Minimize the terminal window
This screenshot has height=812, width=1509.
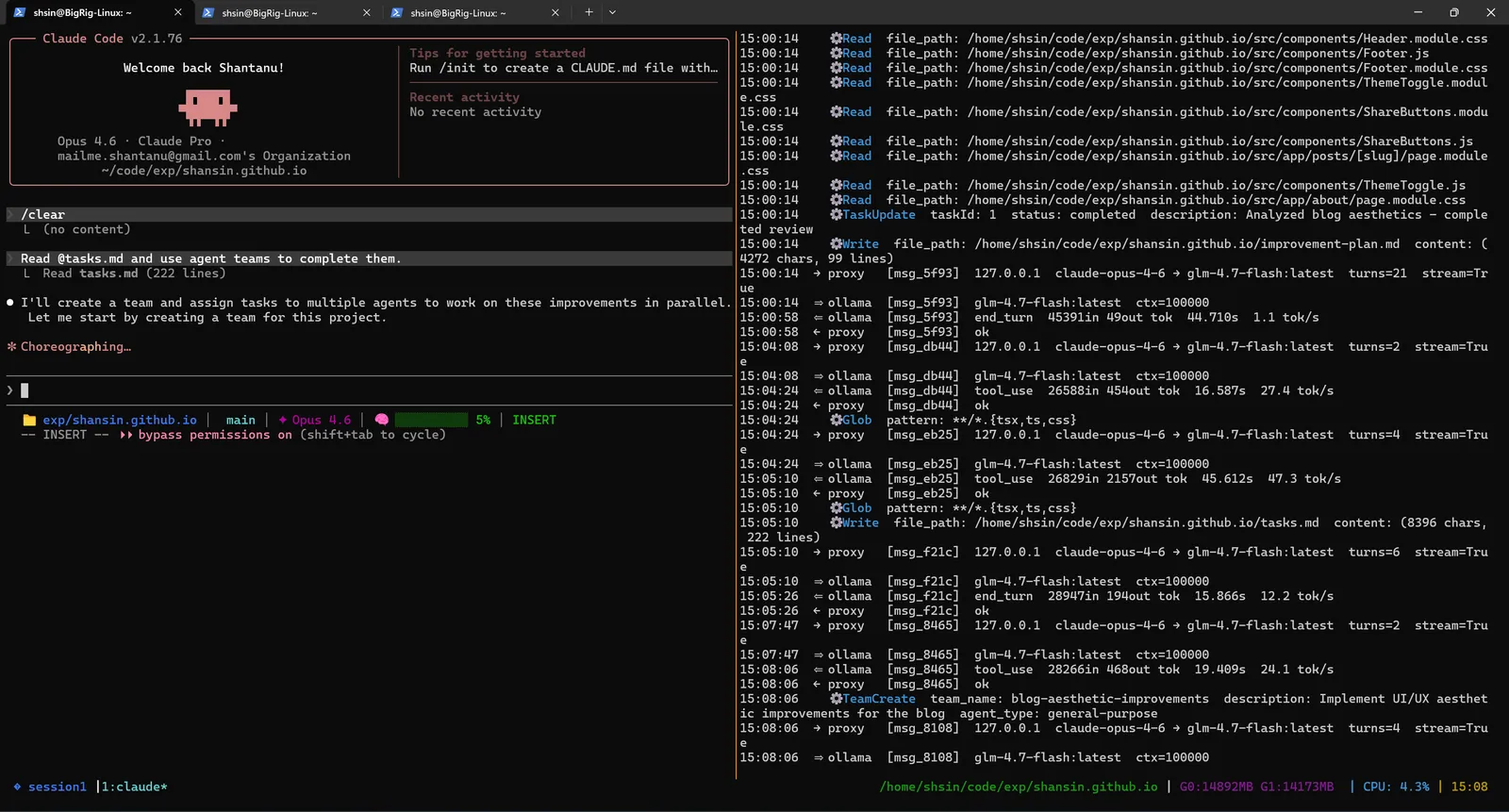click(1418, 12)
